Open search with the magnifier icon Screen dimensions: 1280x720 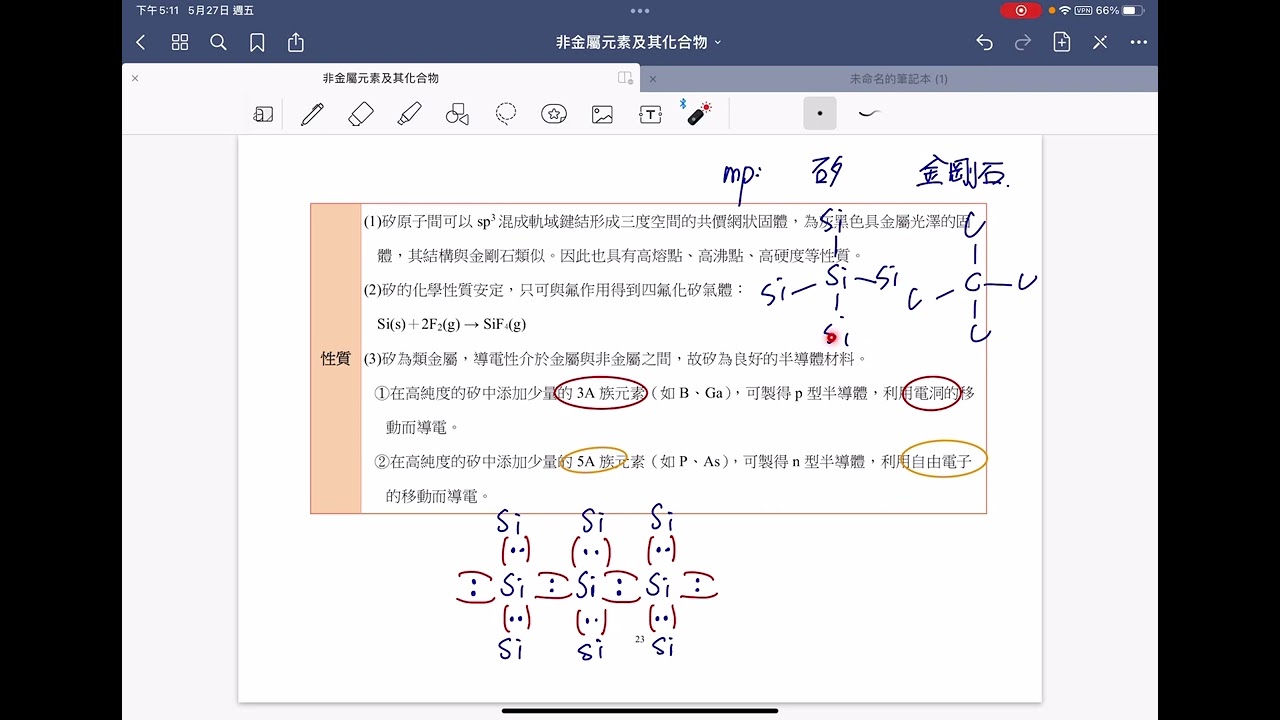tap(218, 42)
